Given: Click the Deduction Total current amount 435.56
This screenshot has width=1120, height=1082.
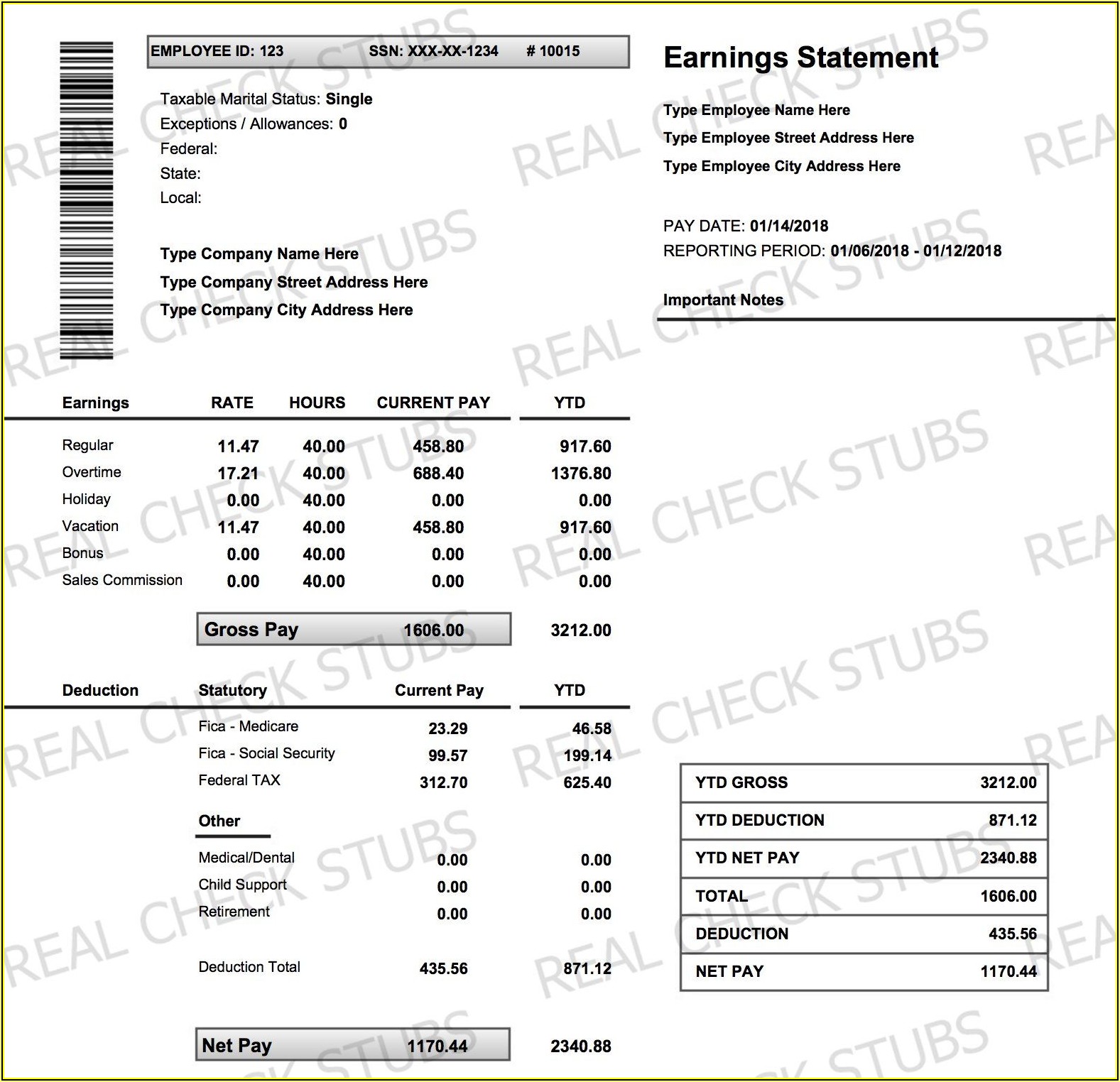Looking at the screenshot, I should pyautogui.click(x=443, y=968).
